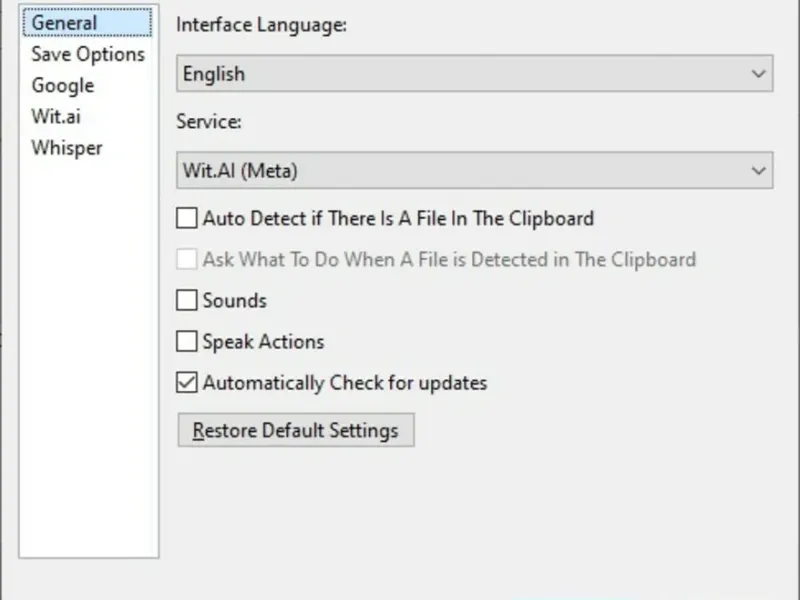Uncheck Automatically Check for updates
This screenshot has width=800, height=600.
(x=187, y=382)
